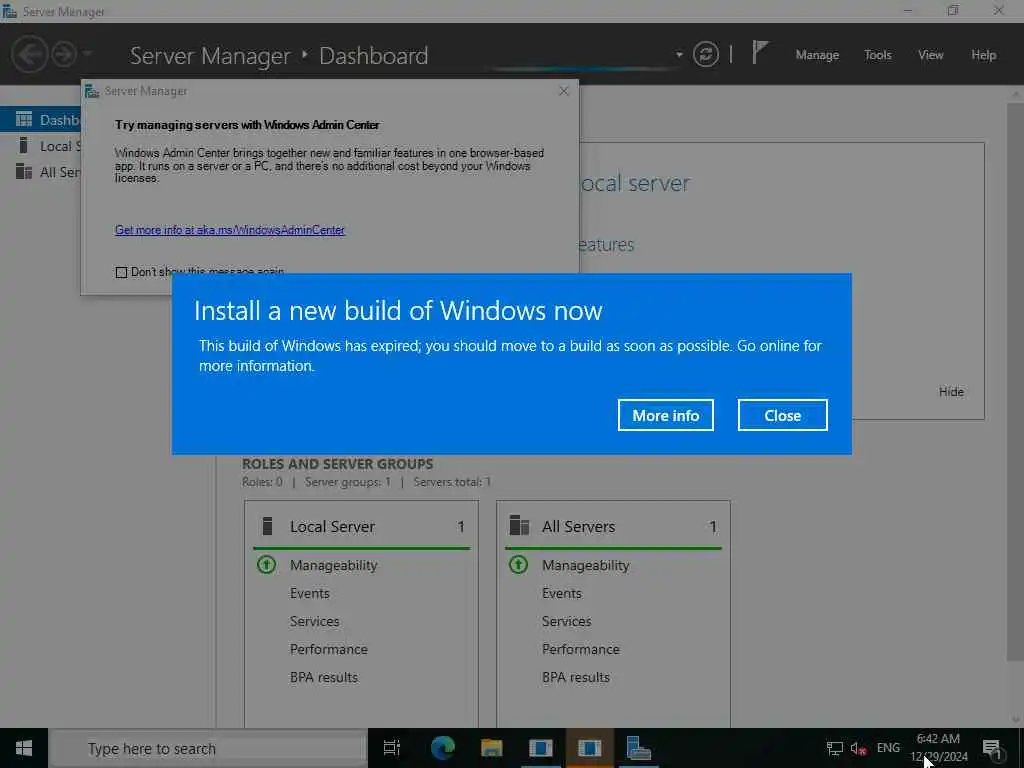The width and height of the screenshot is (1024, 768).
Task: Open the notifications flag
Action: [x=760, y=52]
